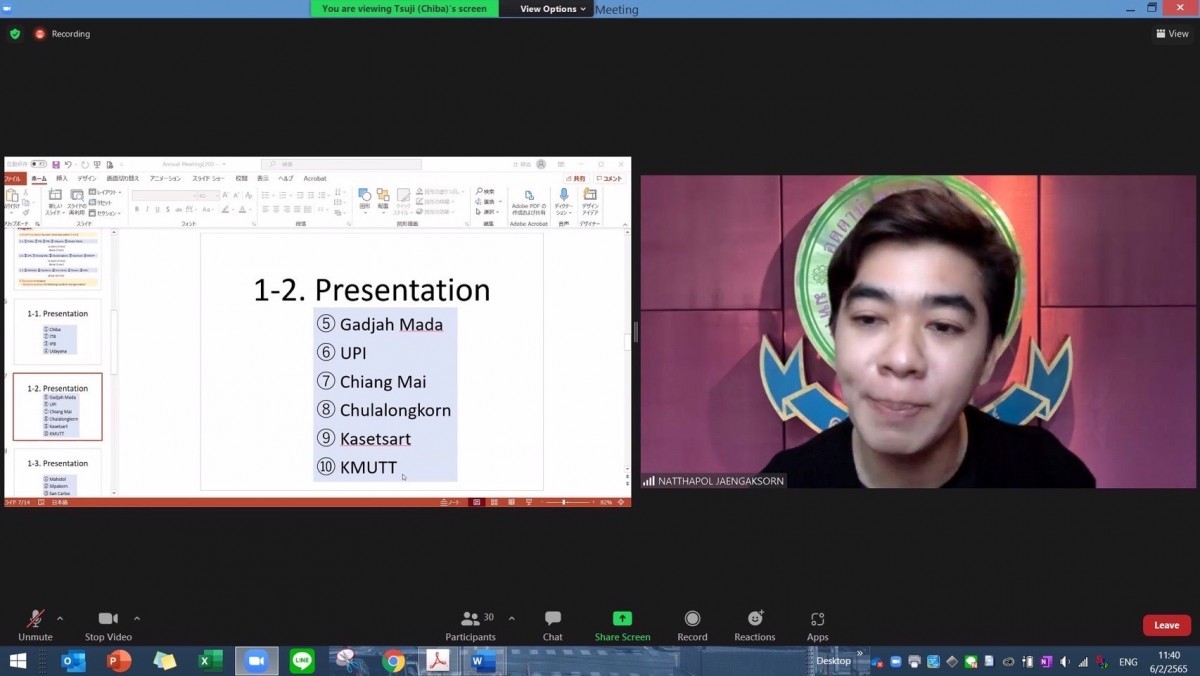Open Excel from the taskbar
Viewport: 1200px width, 676px height.
pyautogui.click(x=210, y=661)
